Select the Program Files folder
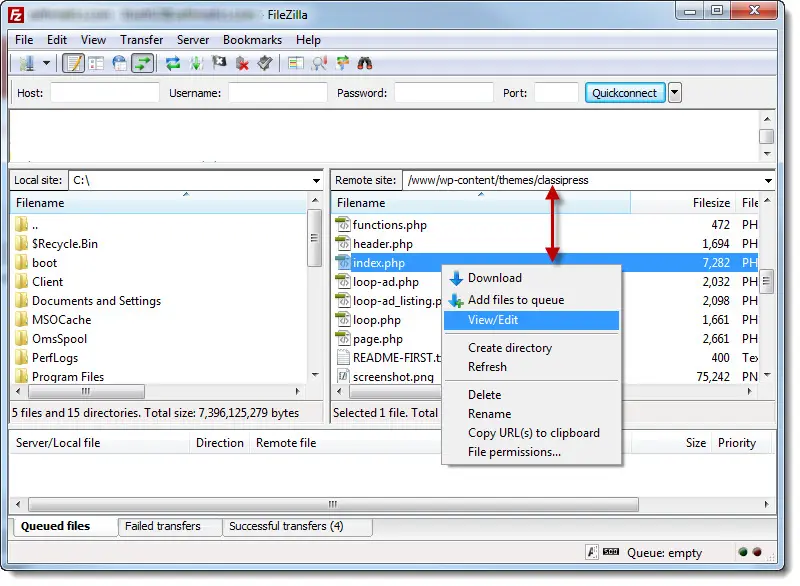800x586 pixels. click(68, 377)
